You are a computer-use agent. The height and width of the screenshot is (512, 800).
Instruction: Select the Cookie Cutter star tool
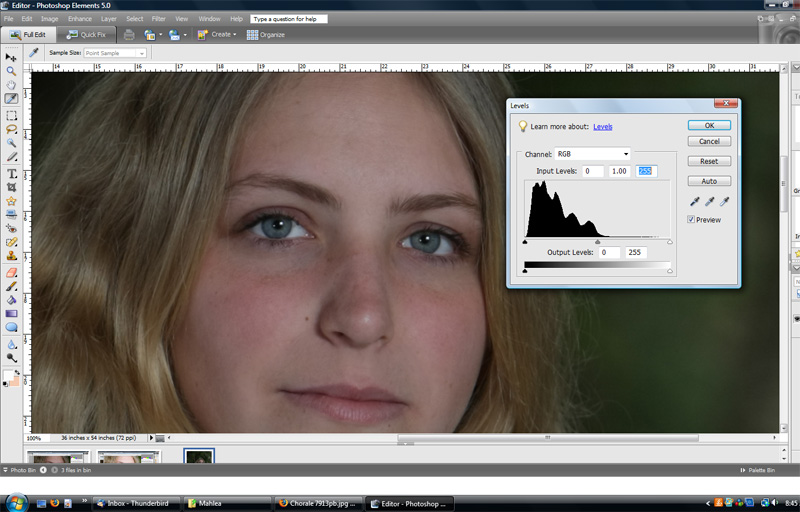click(x=11, y=201)
